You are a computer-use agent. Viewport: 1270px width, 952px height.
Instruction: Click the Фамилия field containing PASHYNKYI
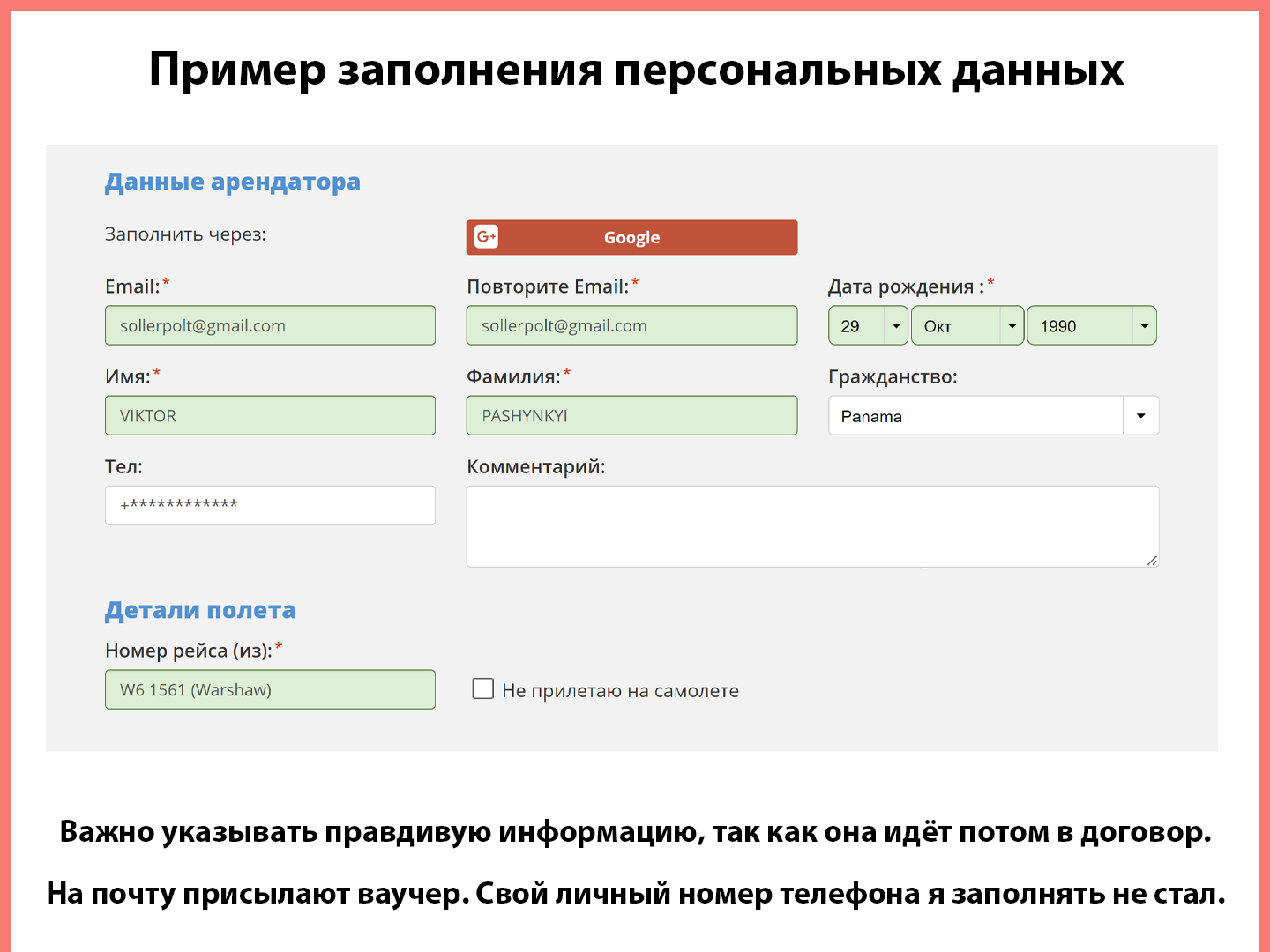click(631, 415)
